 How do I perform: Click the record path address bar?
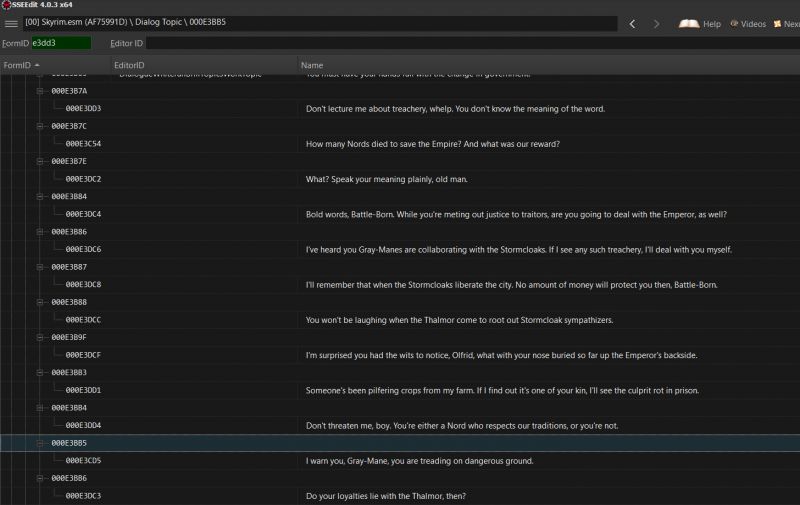[x=321, y=22]
